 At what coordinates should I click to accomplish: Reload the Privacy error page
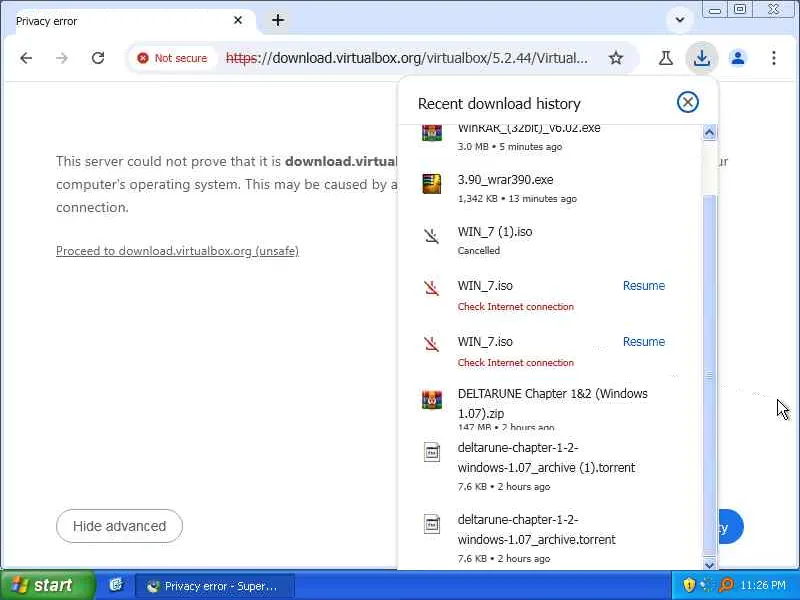click(98, 58)
